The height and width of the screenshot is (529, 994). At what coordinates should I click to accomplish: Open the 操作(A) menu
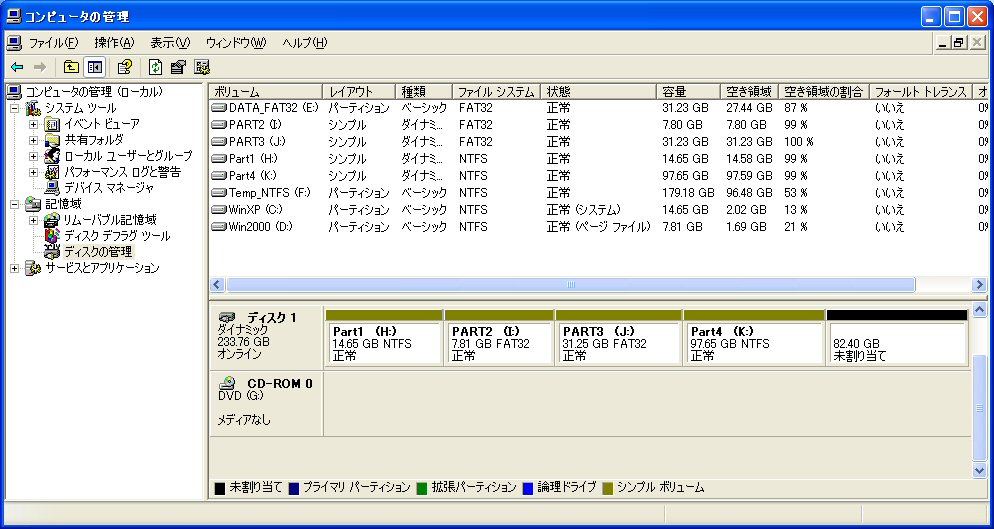(x=115, y=42)
